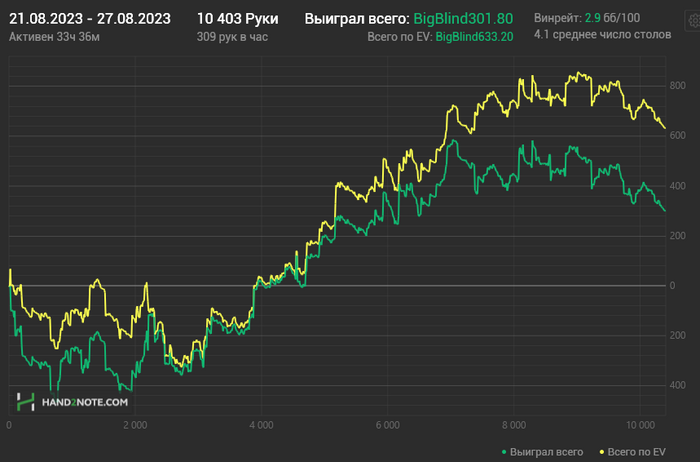Click the date range 21.08.2023 - 27.08.2023
The image size is (700, 462).
pos(90,19)
